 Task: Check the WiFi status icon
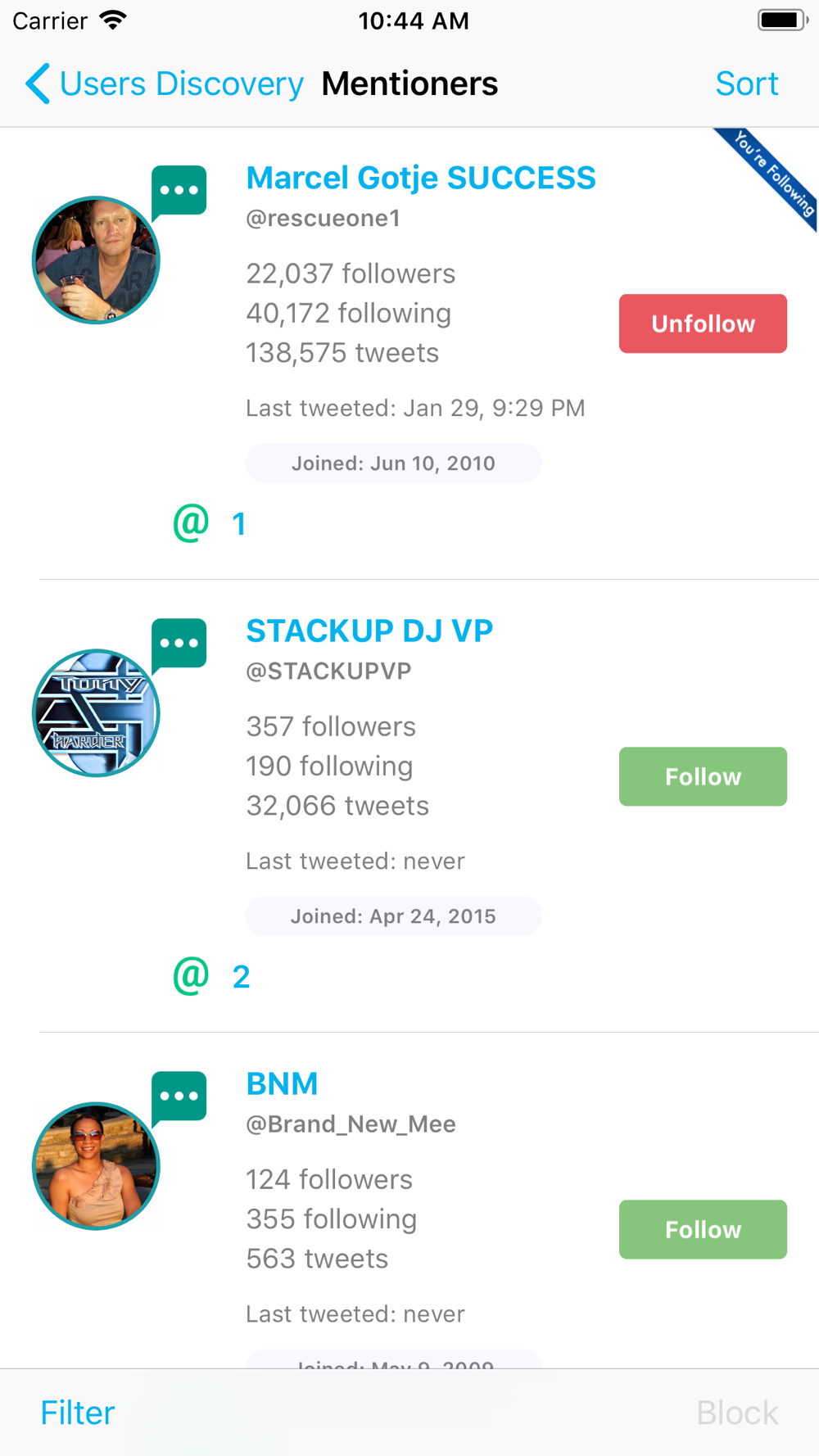click(113, 20)
